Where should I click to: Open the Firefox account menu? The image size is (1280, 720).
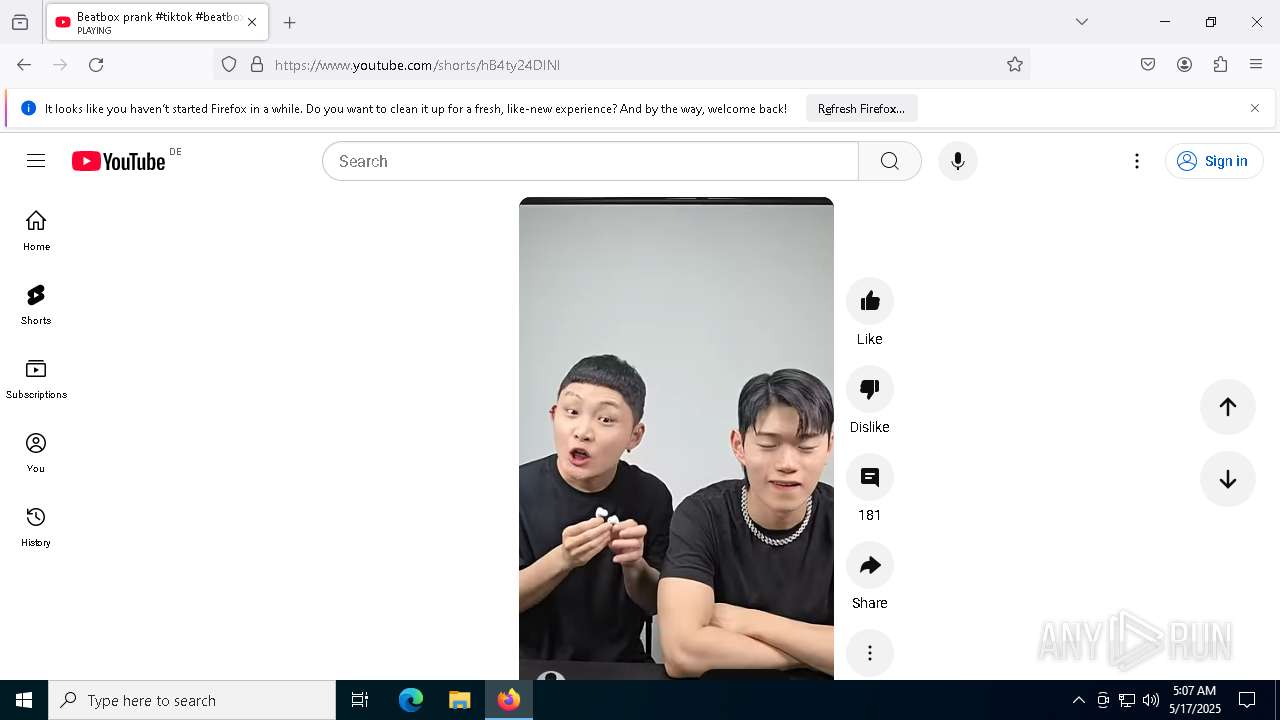click(1184, 65)
